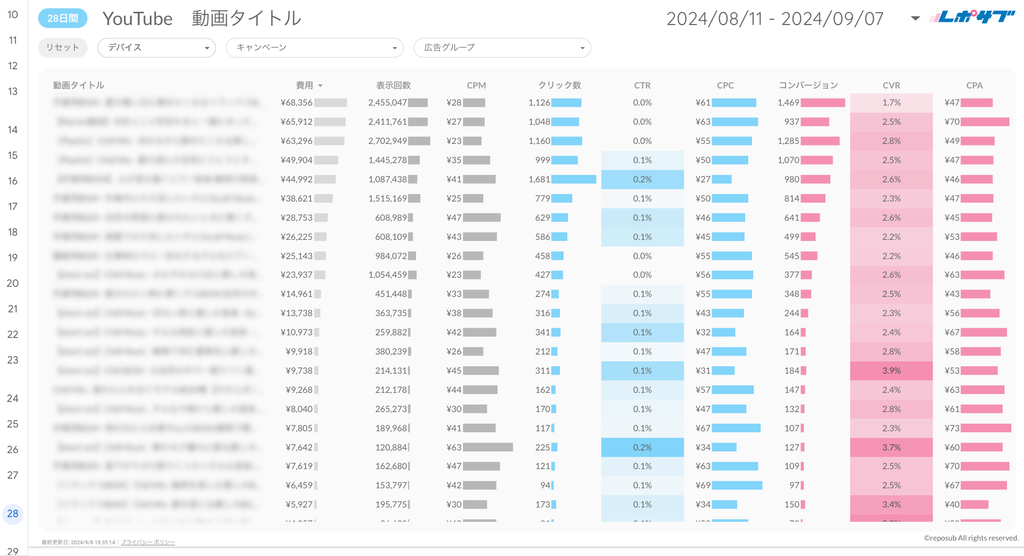Sort by the CVR column header
This screenshot has height=556, width=1024.
coord(891,86)
